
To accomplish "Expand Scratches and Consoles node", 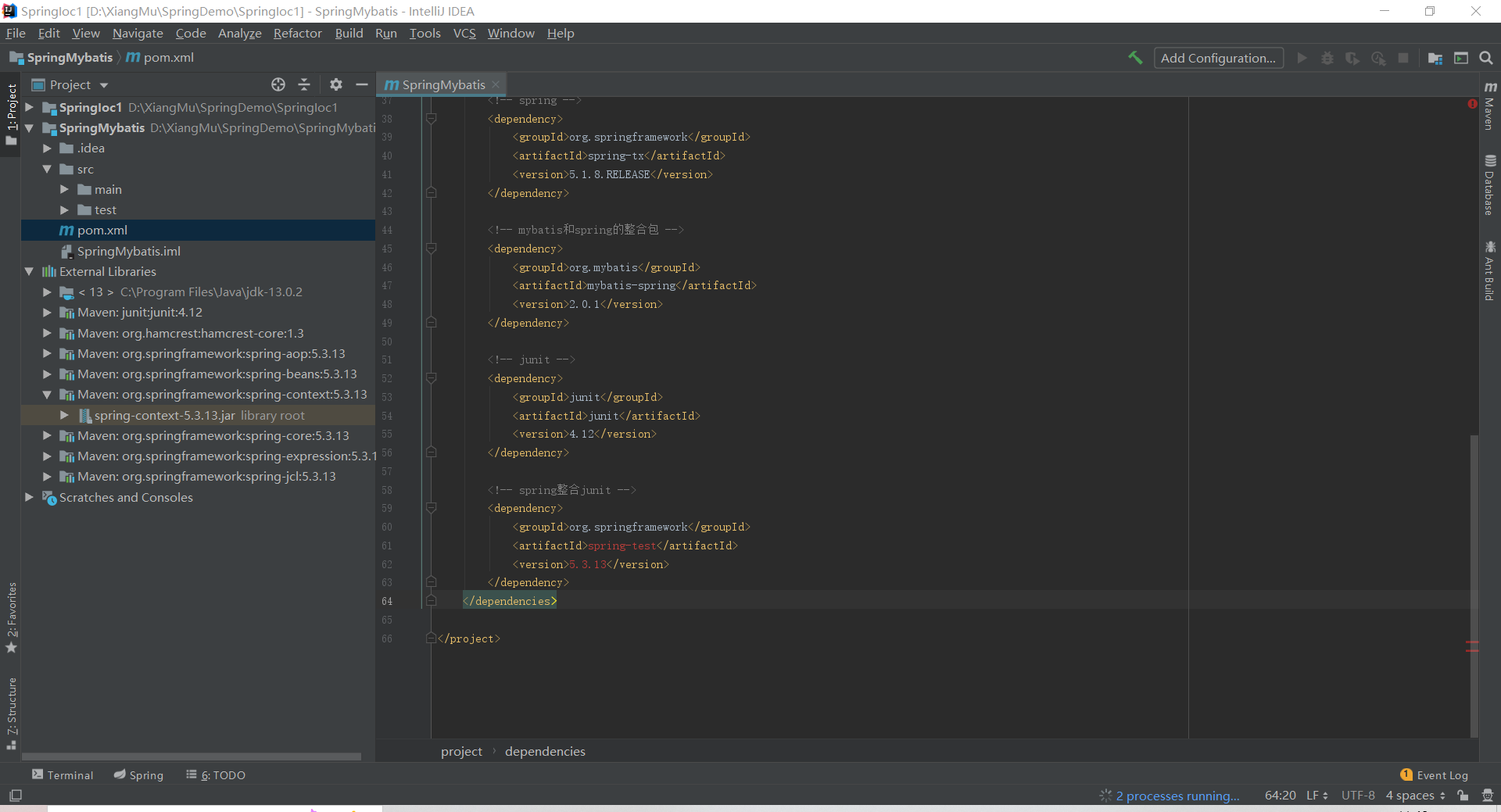I will pos(29,497).
